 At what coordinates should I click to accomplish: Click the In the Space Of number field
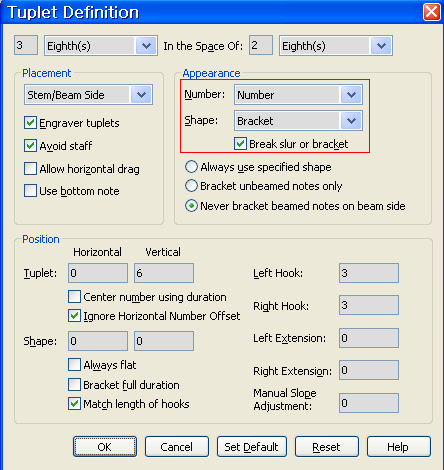(x=261, y=45)
